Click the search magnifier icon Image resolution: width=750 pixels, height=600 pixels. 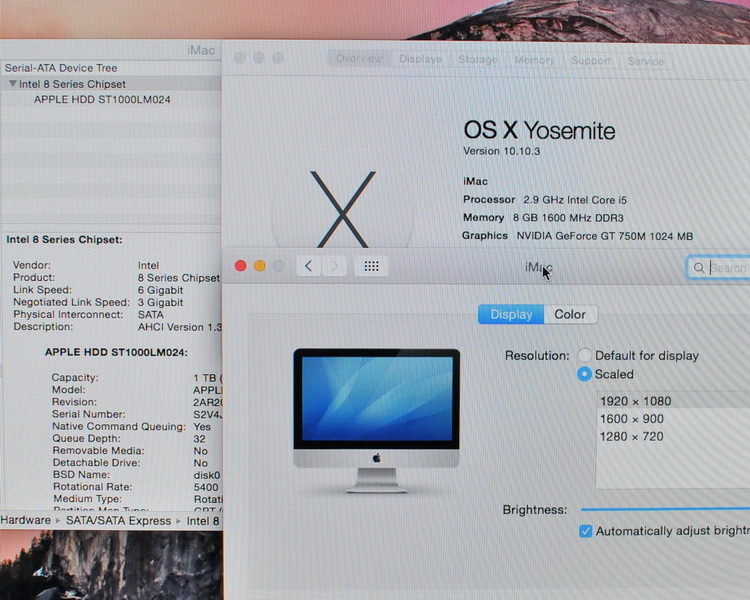point(699,267)
